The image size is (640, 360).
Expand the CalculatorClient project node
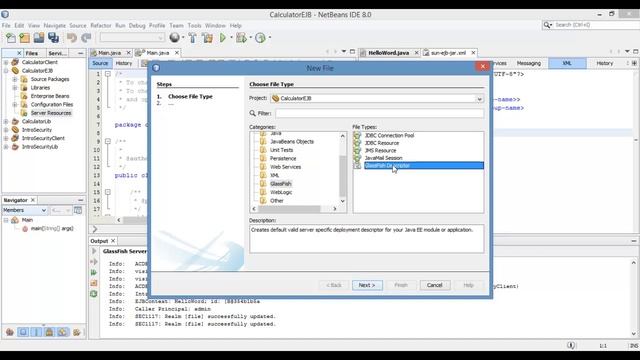6,62
